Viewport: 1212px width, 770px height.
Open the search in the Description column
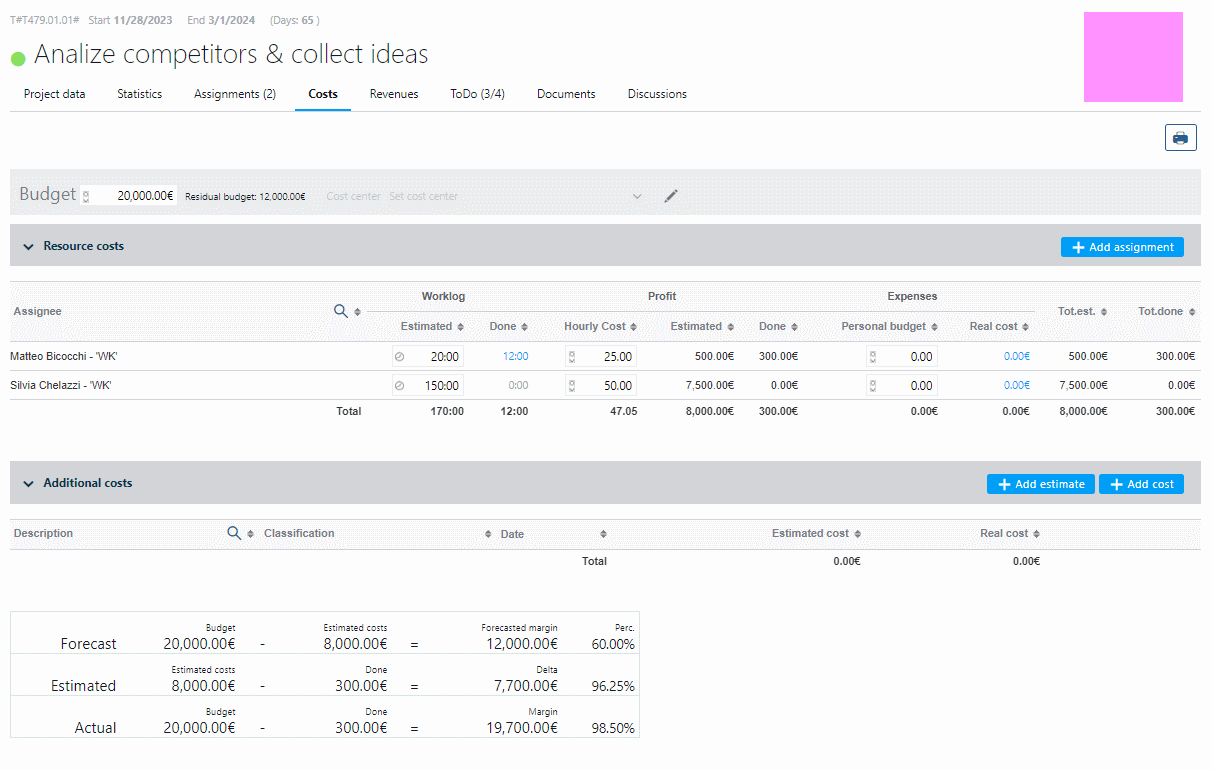234,533
